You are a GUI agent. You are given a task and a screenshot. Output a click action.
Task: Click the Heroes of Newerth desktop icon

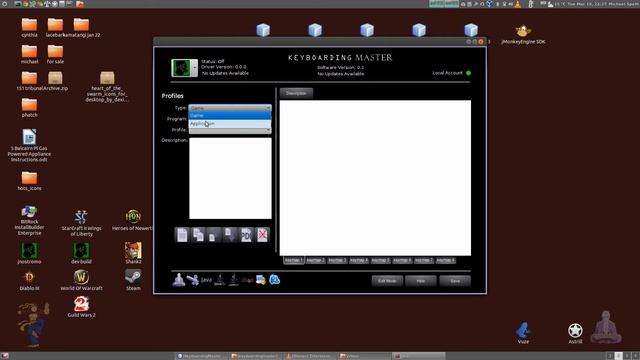[133, 220]
